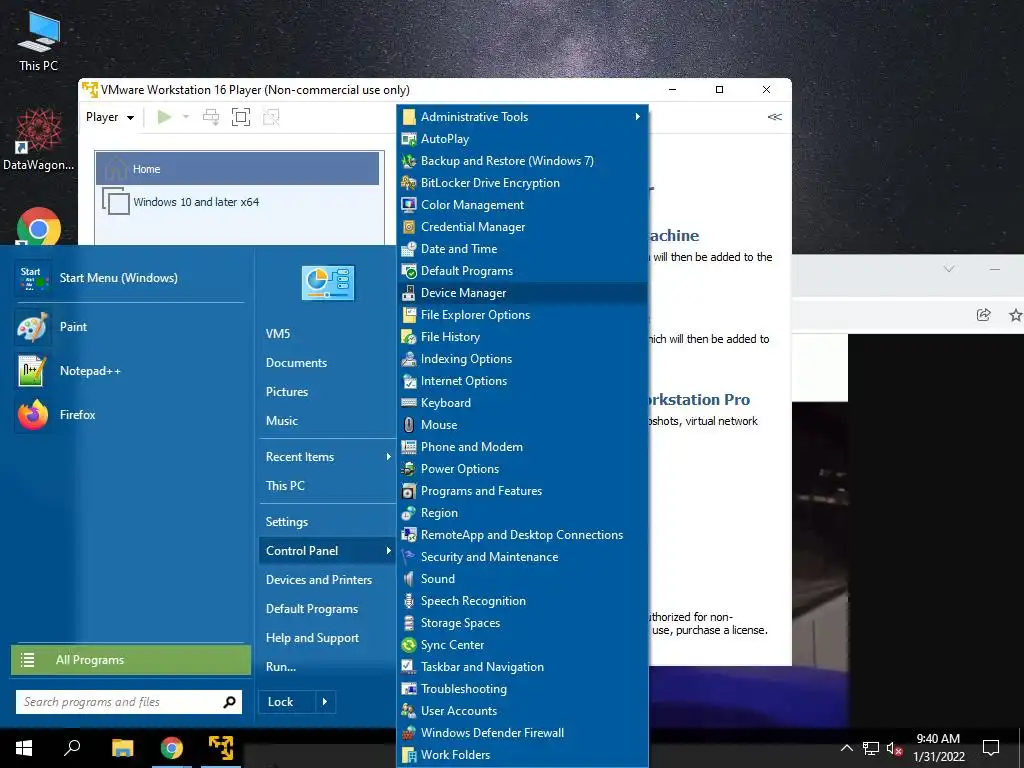
Task: Expand the Administrative Tools submenu arrow
Action: click(637, 117)
